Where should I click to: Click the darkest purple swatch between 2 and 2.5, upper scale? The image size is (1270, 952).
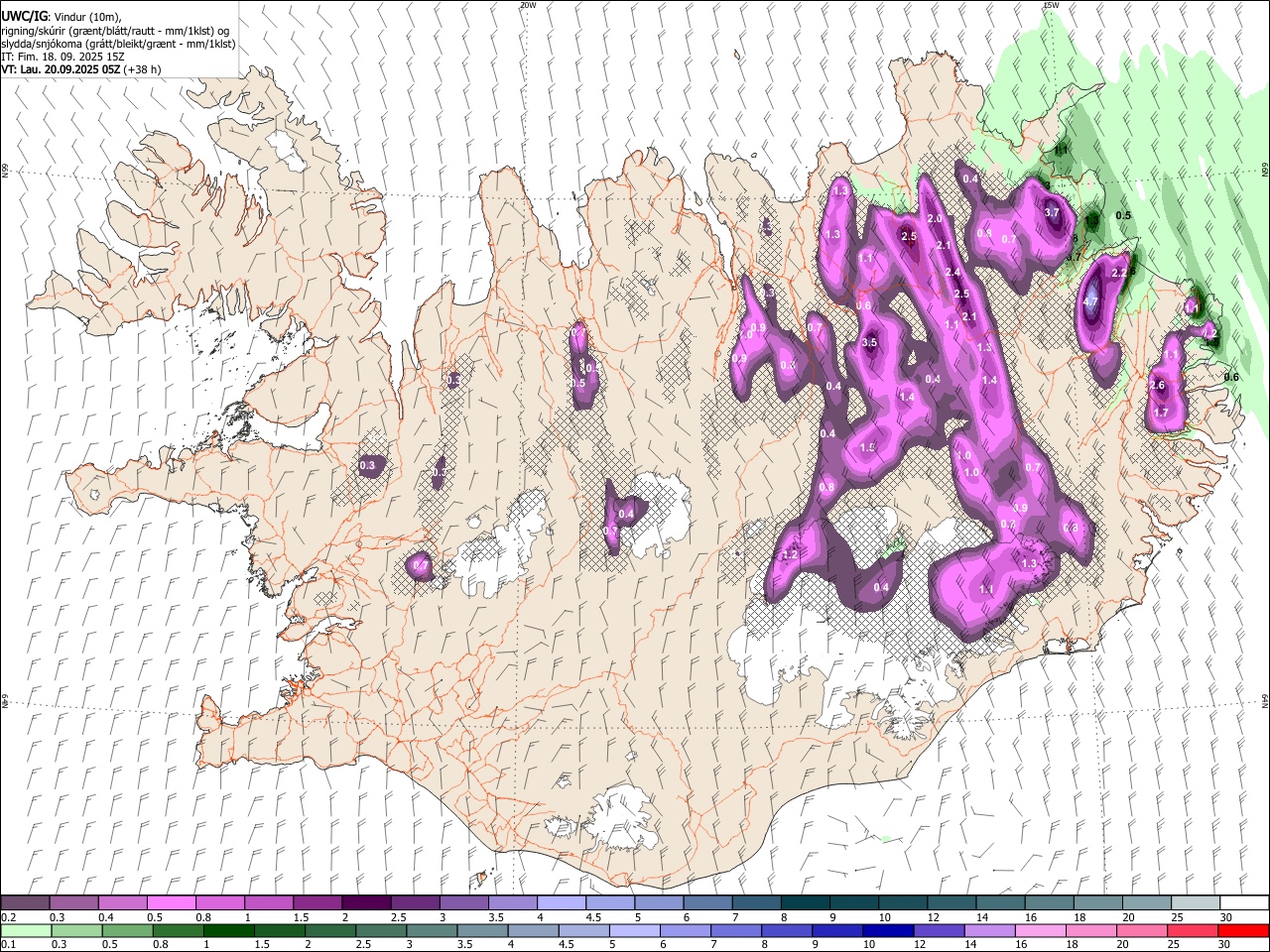click(x=366, y=903)
